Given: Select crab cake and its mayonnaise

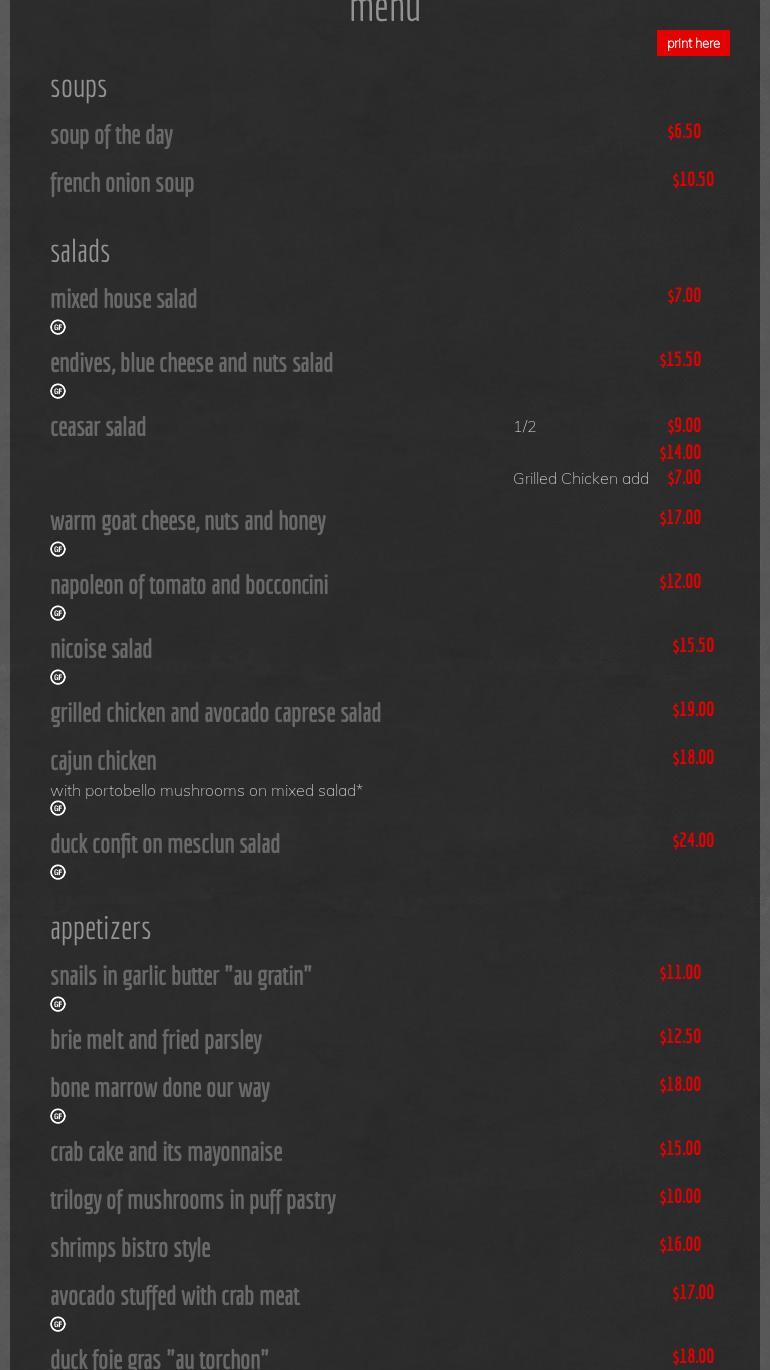Looking at the screenshot, I should coord(166,1151).
